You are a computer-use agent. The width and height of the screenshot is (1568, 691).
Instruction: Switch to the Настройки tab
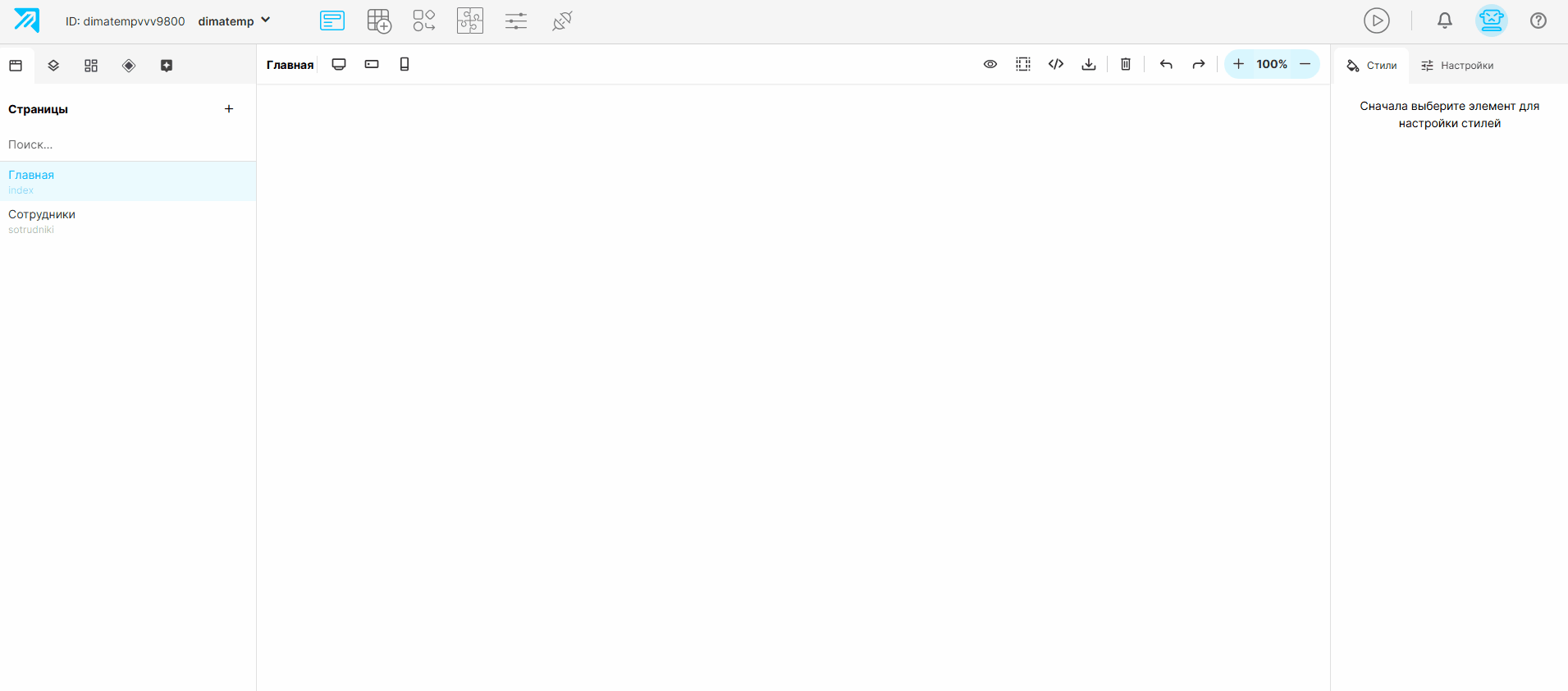pyautogui.click(x=1457, y=66)
